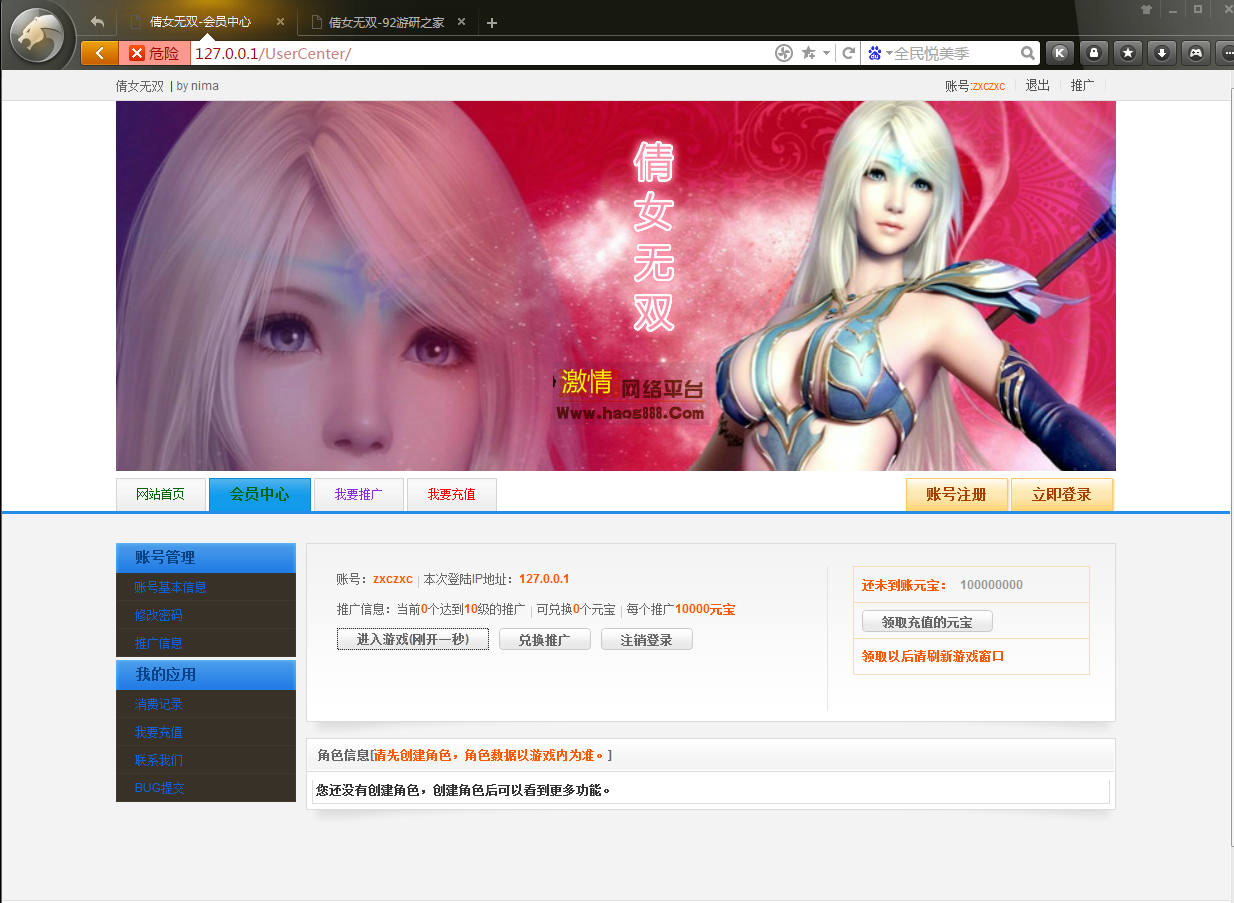1234x903 pixels.
Task: Click the 10000元宝 promotion reward text
Action: (705, 609)
